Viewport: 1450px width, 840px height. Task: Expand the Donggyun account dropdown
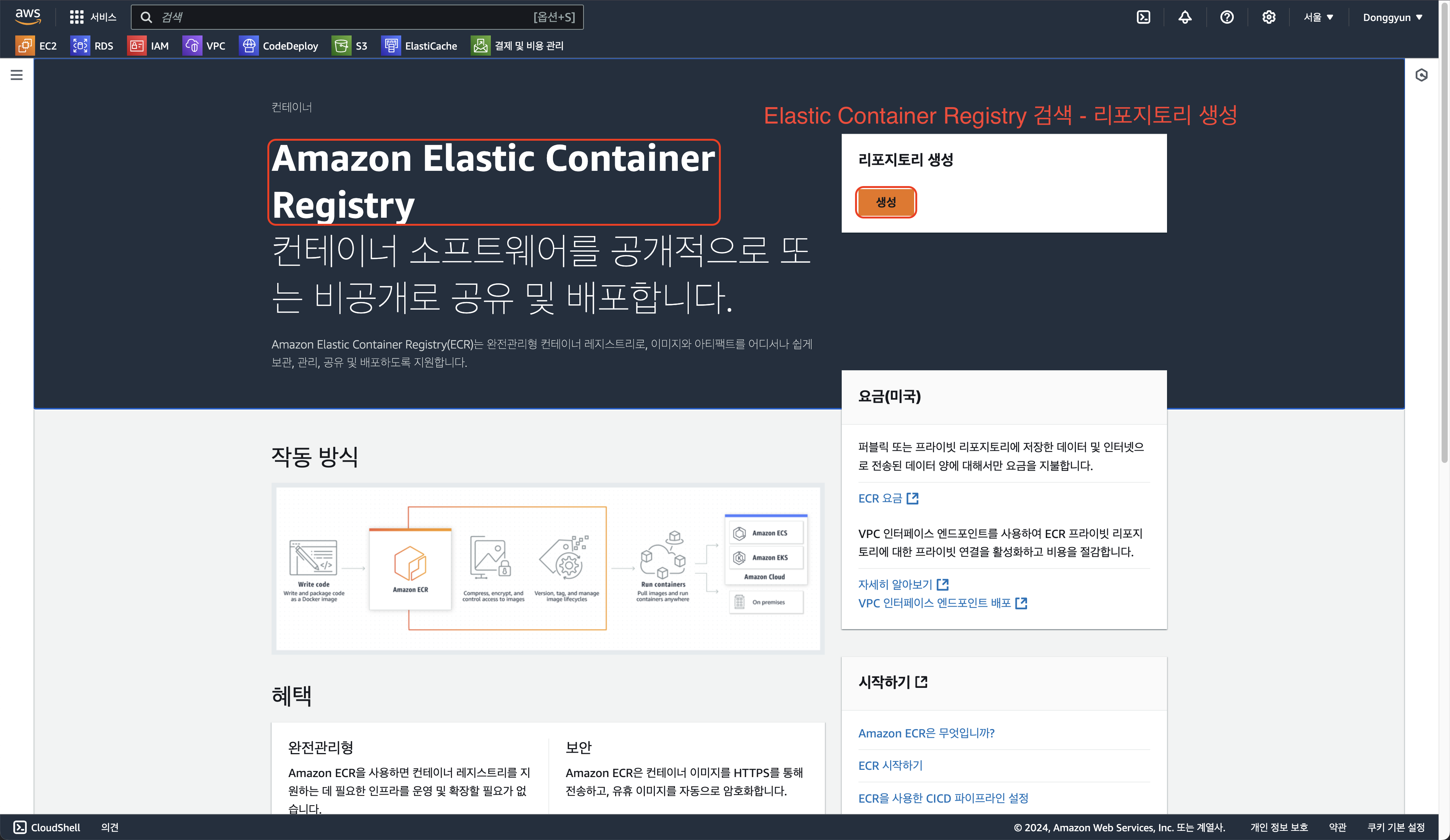pos(1392,17)
